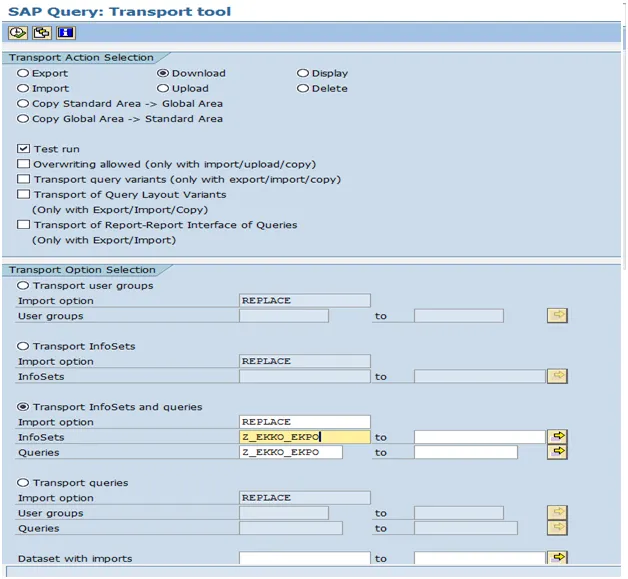
Task: Select the Delete radio button
Action: [303, 88]
